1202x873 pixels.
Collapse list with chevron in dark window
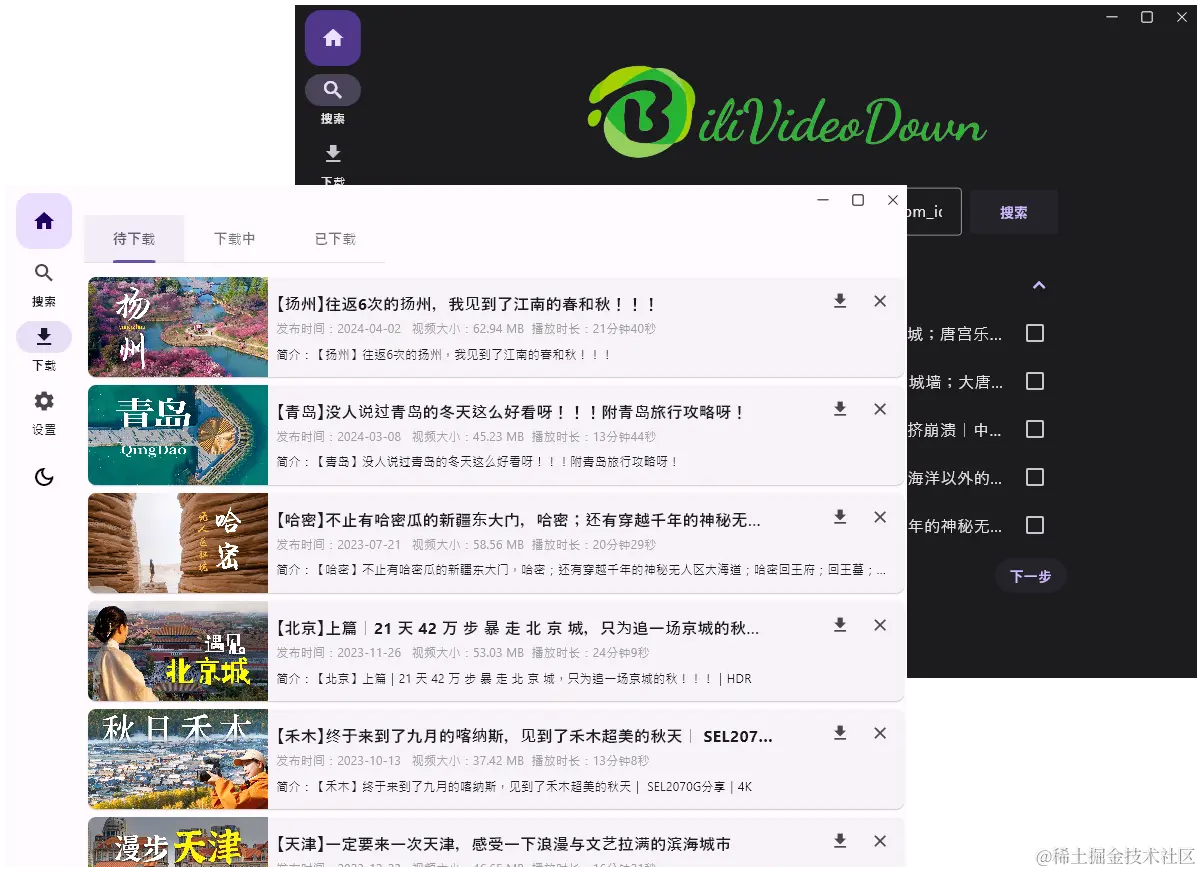point(1039,285)
